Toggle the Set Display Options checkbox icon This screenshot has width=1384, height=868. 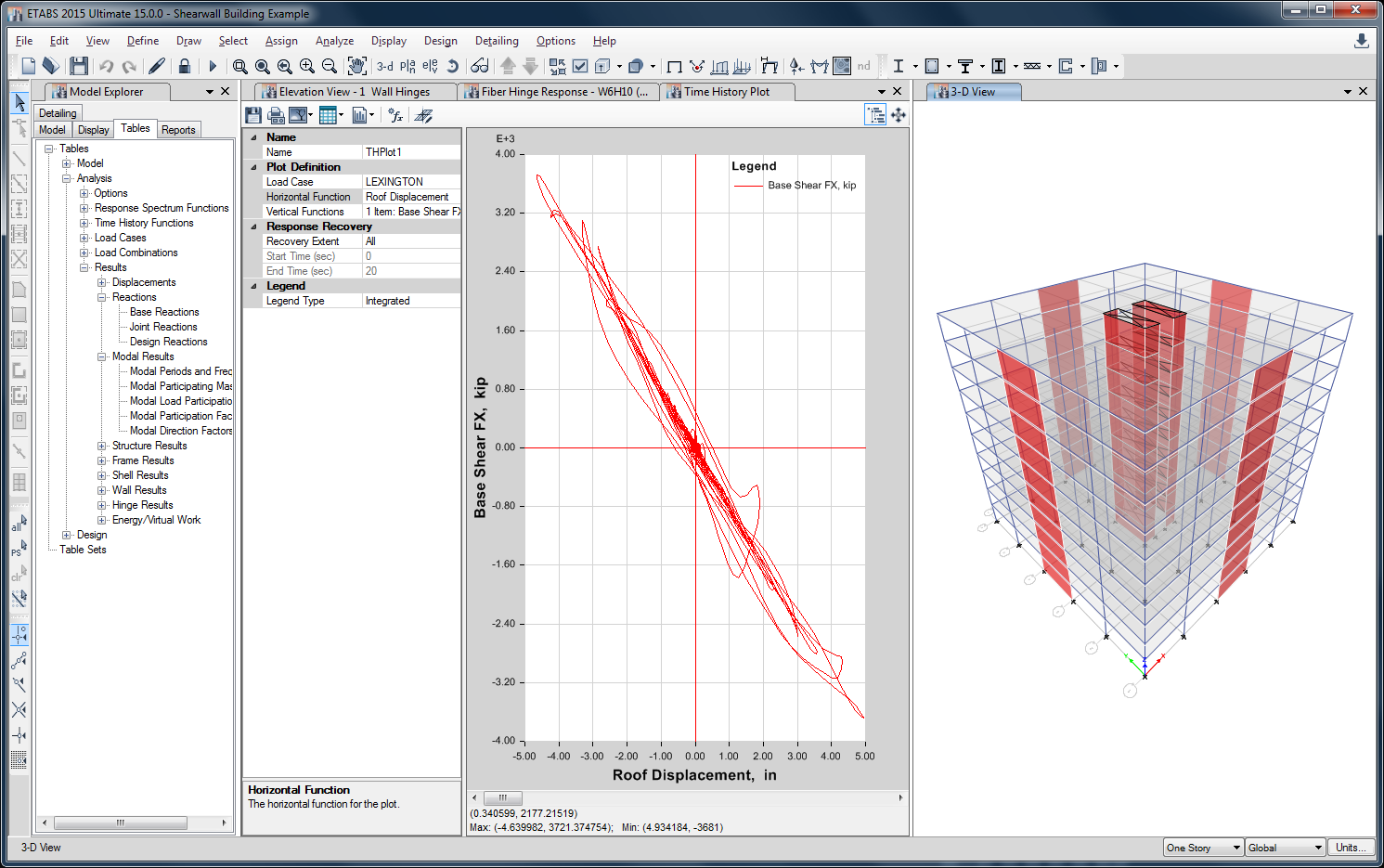(580, 66)
